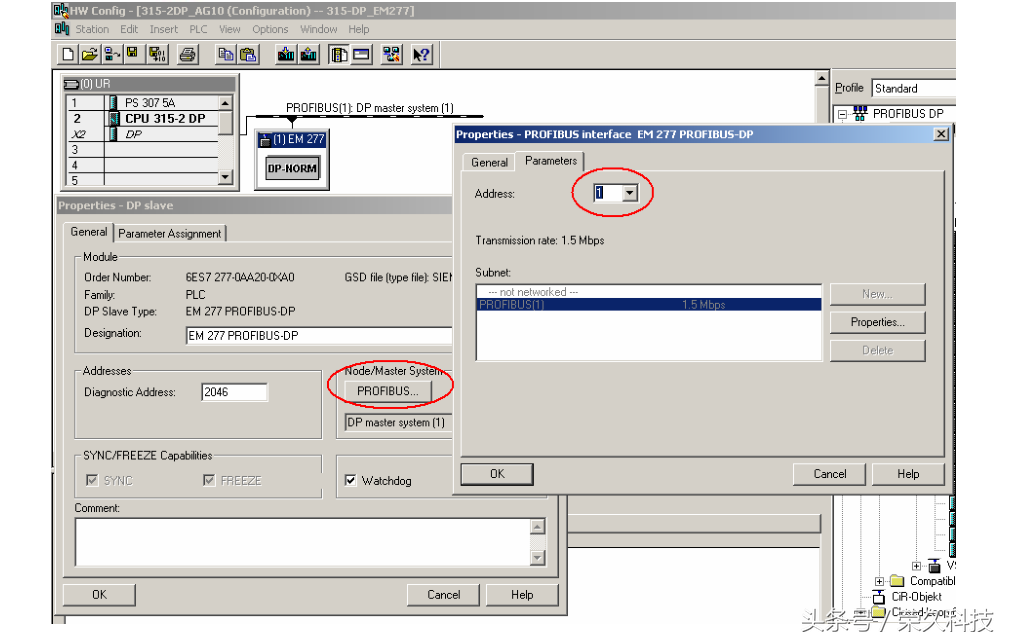Image resolution: width=1009 pixels, height=642 pixels.
Task: Open the Address dropdown list
Action: [629, 193]
